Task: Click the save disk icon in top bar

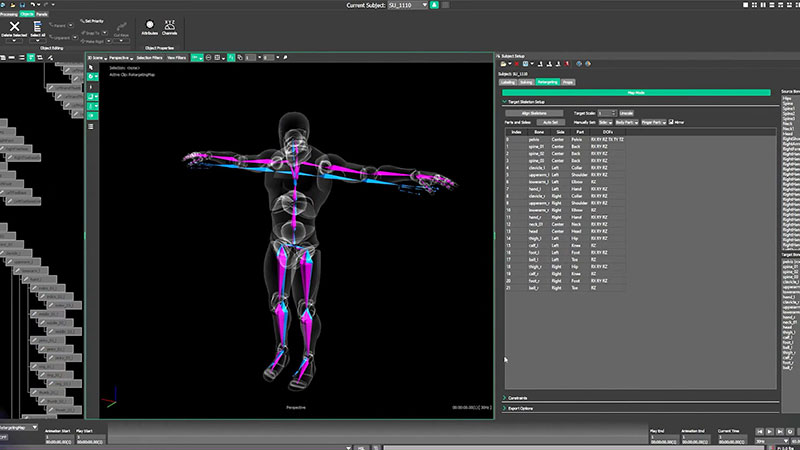Action: (22, 5)
